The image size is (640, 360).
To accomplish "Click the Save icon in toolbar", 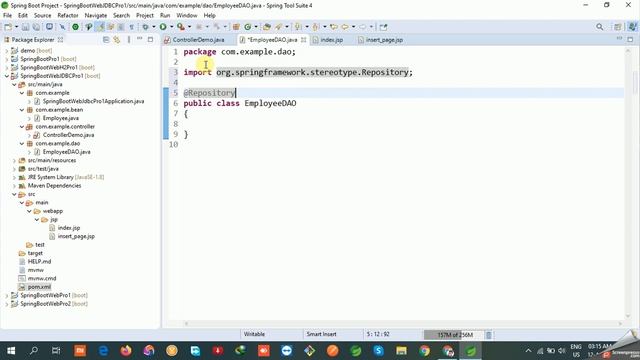I will coord(25,27).
